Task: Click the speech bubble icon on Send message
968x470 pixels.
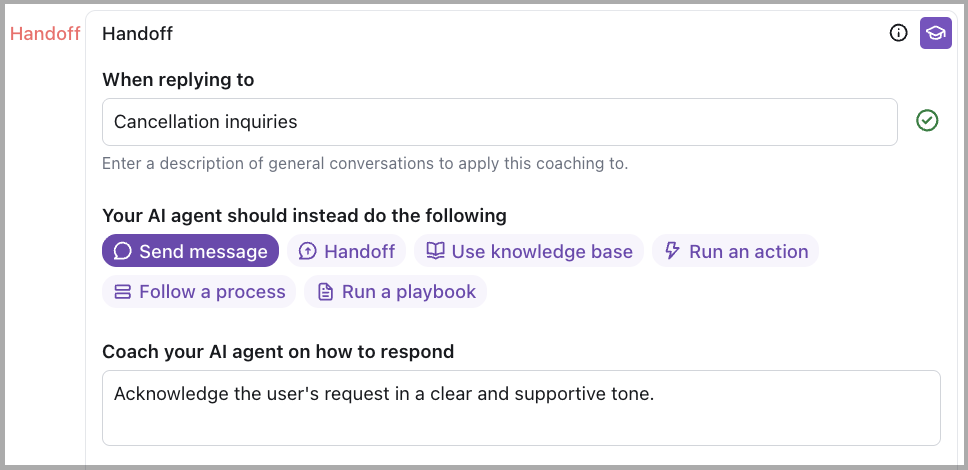Action: pos(123,251)
